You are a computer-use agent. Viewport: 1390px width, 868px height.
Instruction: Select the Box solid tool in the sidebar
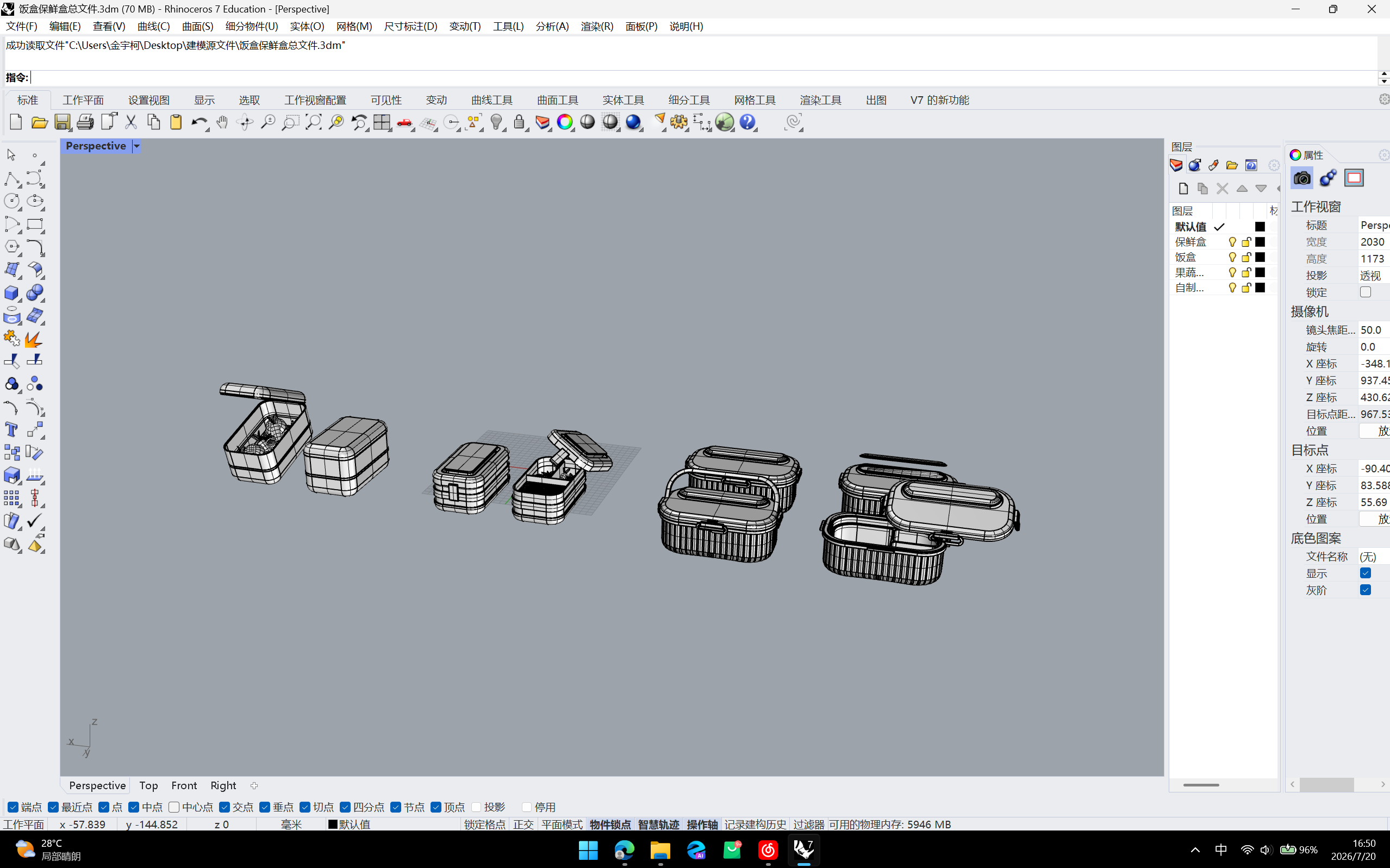pyautogui.click(x=11, y=293)
